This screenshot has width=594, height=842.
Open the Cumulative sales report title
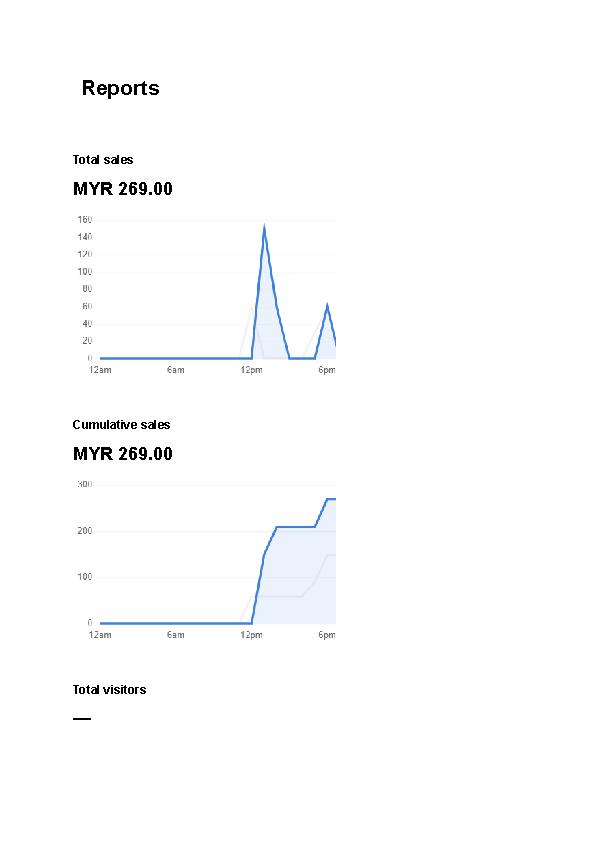(x=121, y=425)
